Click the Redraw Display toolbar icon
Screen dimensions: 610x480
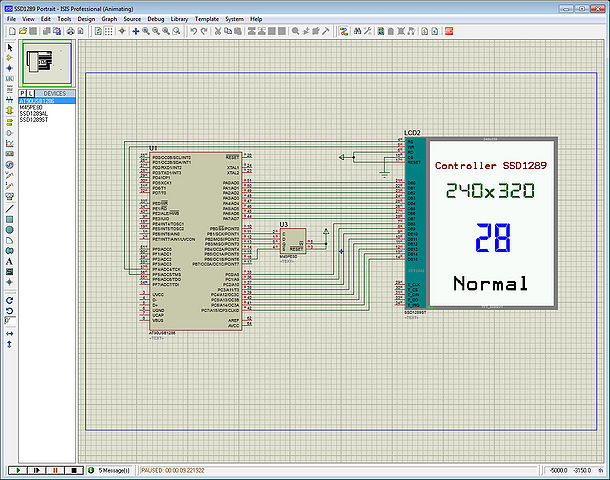click(x=98, y=31)
